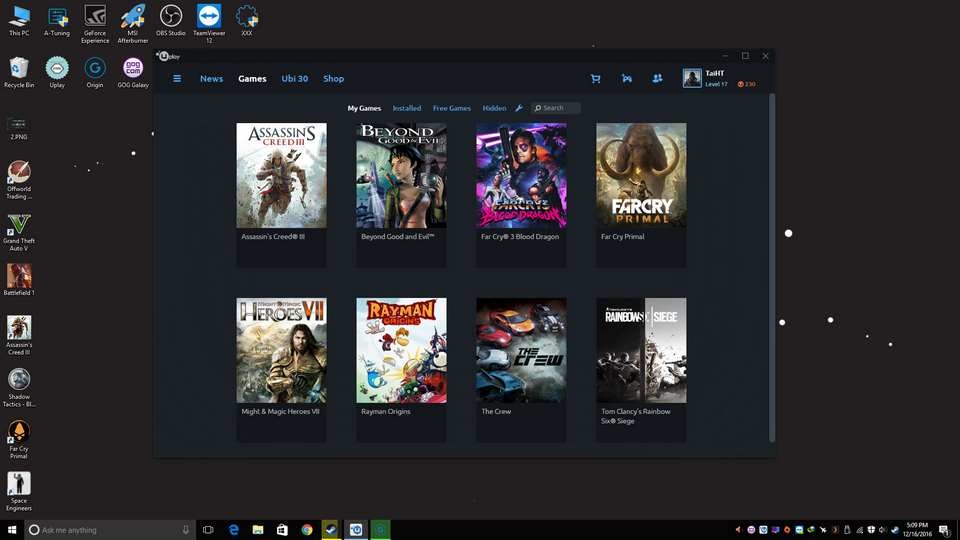Select the Origin desktop shortcut
960x540 pixels.
(x=95, y=73)
